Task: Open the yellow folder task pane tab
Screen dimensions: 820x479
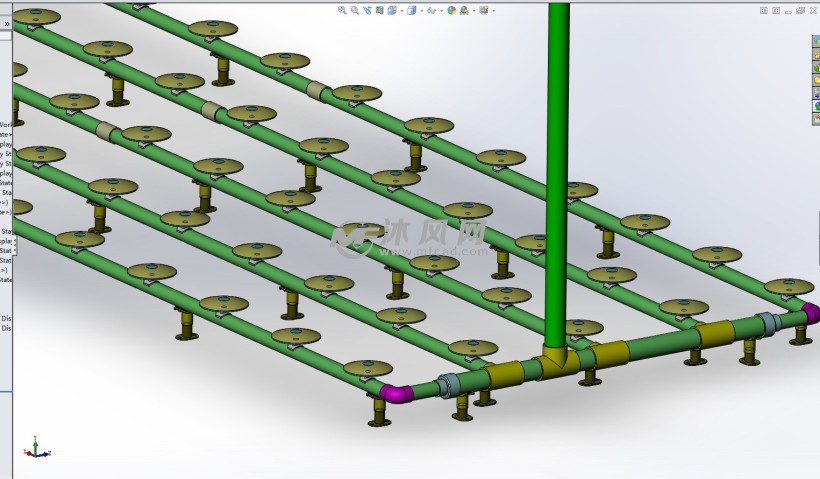Action: tap(816, 80)
